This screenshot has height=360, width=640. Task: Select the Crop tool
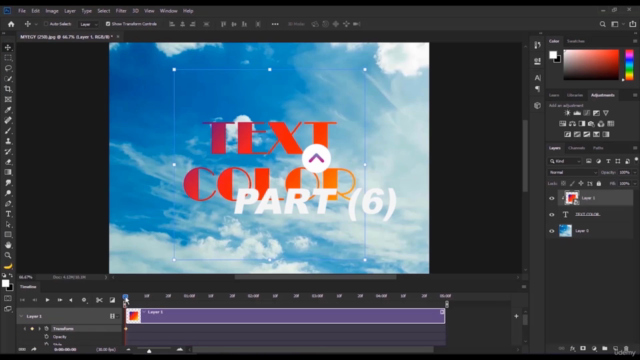tap(8, 89)
